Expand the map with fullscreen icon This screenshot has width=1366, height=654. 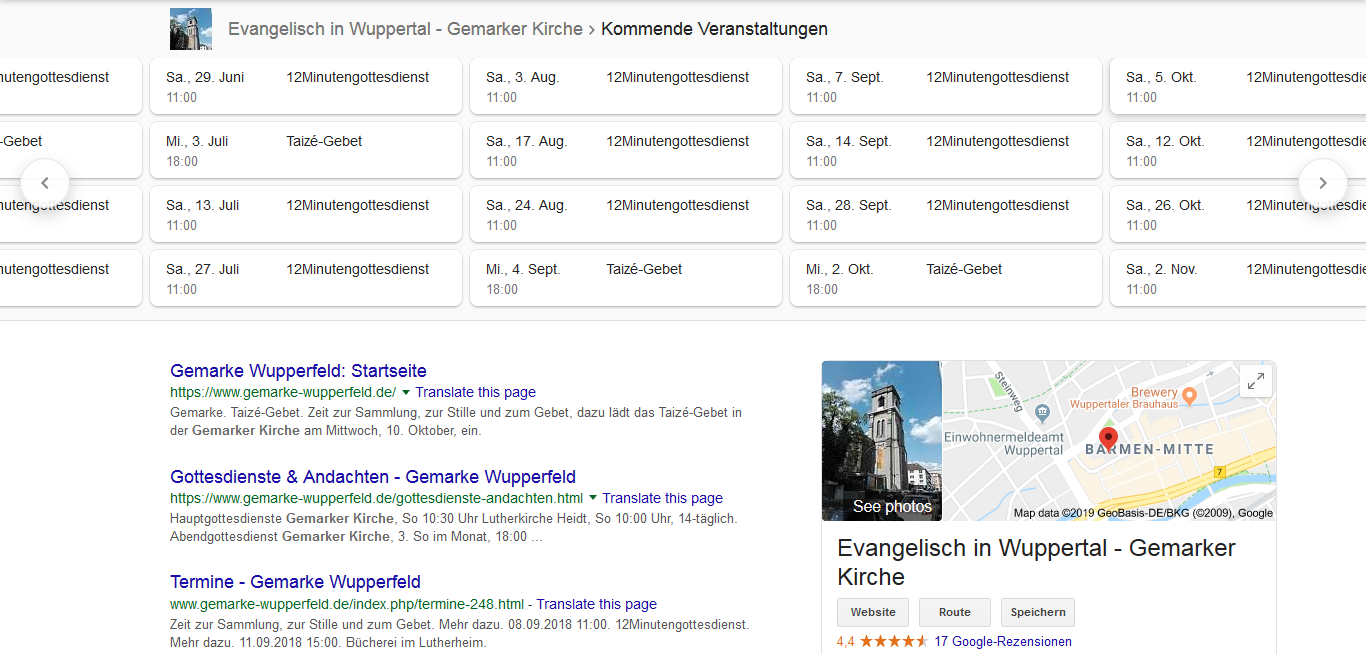(1256, 381)
